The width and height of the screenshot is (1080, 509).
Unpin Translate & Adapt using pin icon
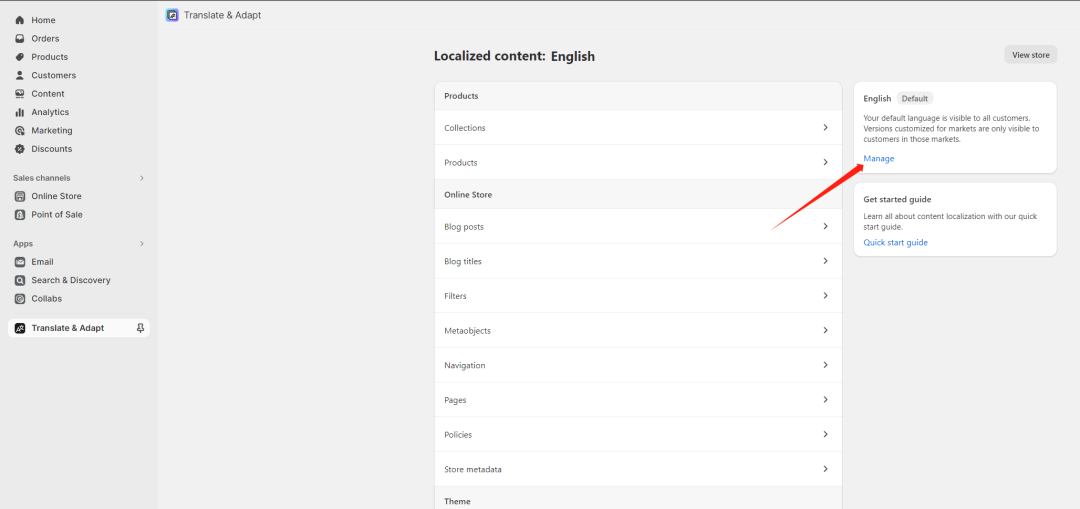pos(141,328)
